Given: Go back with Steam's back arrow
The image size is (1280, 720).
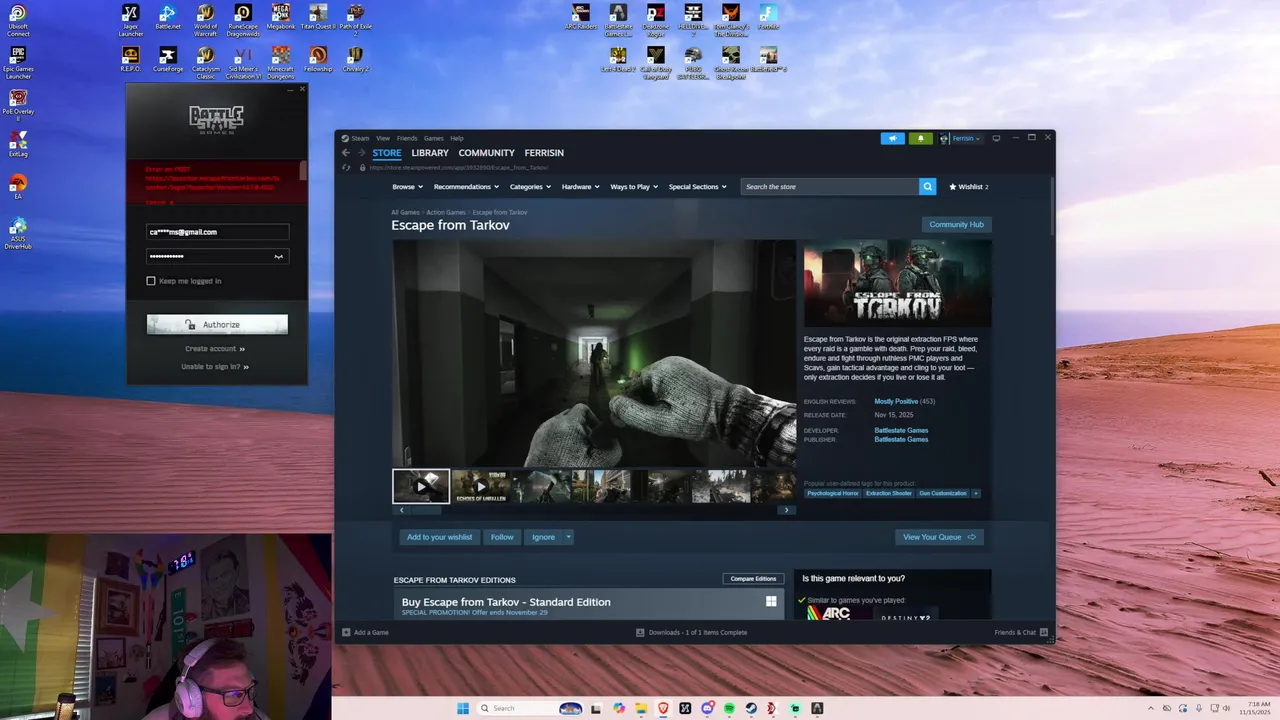Looking at the screenshot, I should point(346,153).
